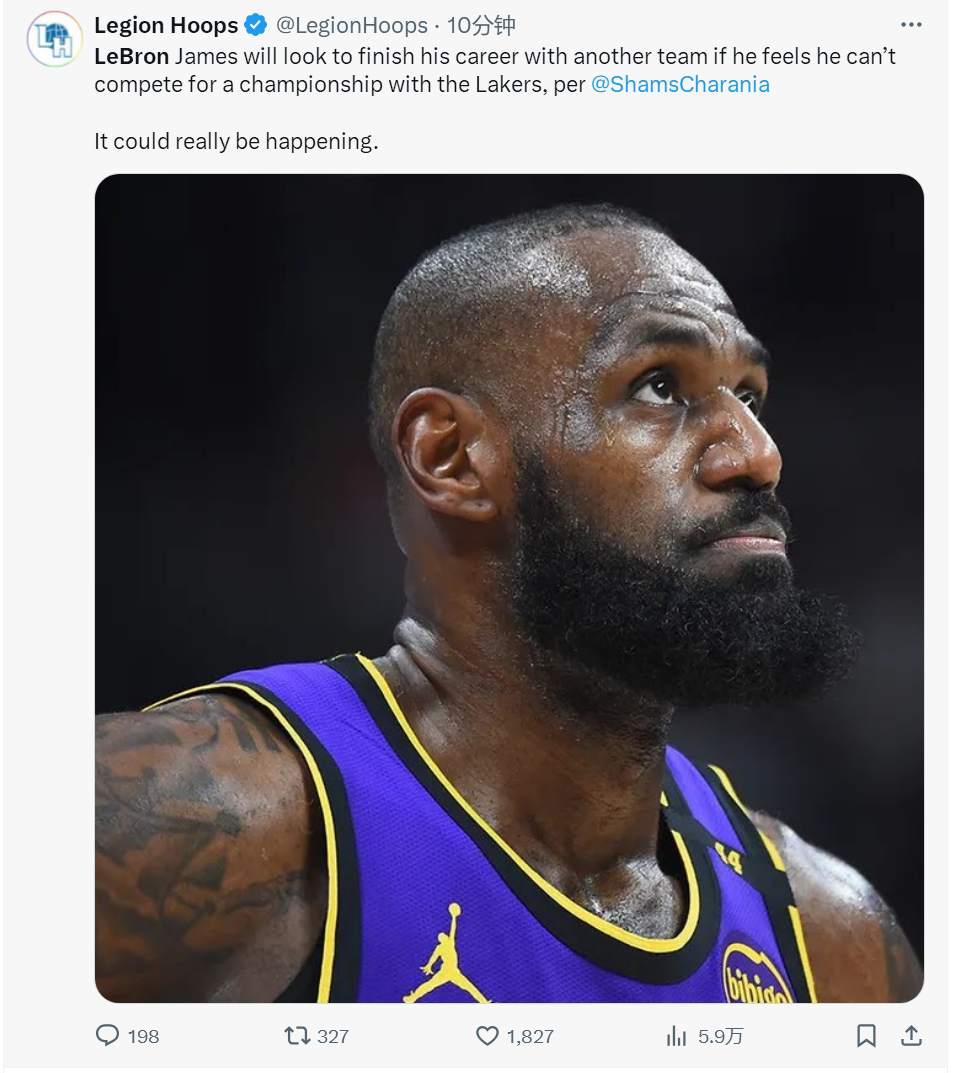Click the bold LeBron keyword in tweet
This screenshot has height=1073, width=956.
(131, 56)
